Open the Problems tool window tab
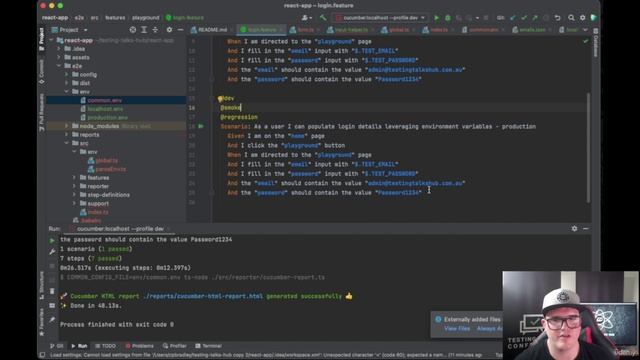Image resolution: width=640 pixels, height=360 pixels. pyautogui.click(x=139, y=346)
